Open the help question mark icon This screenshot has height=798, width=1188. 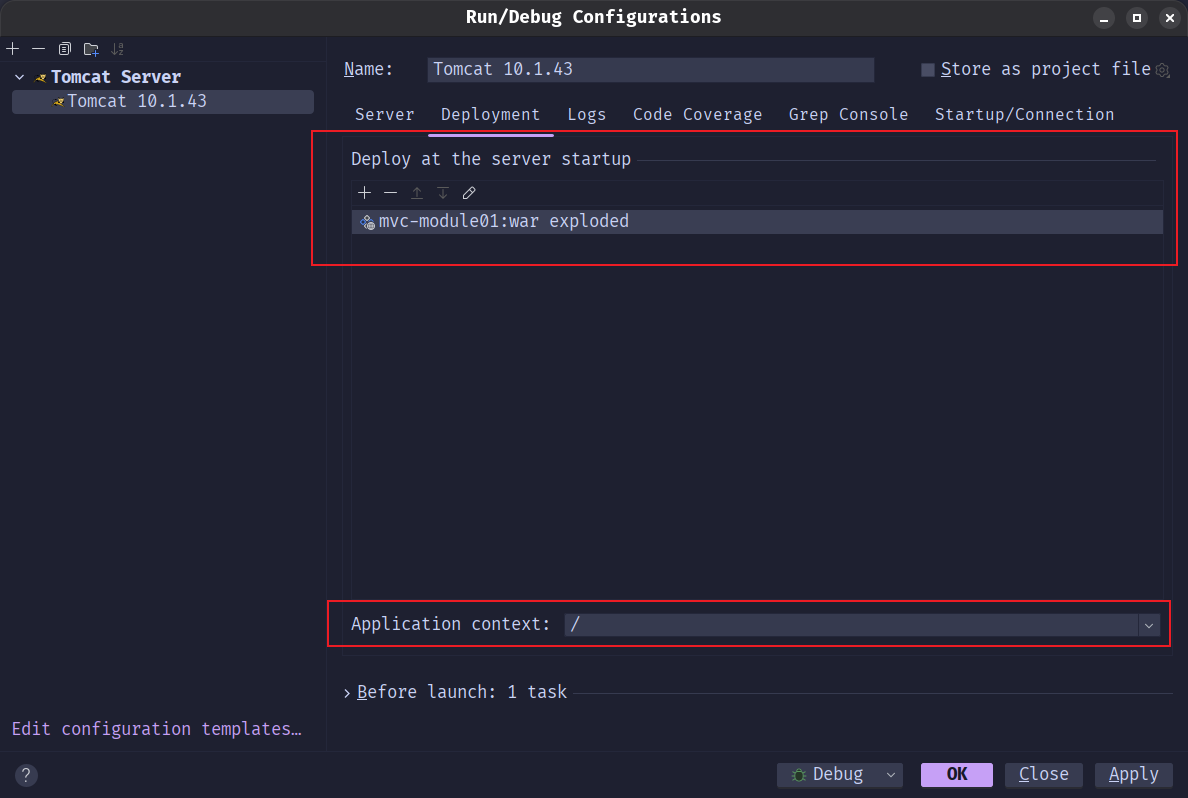pos(27,775)
